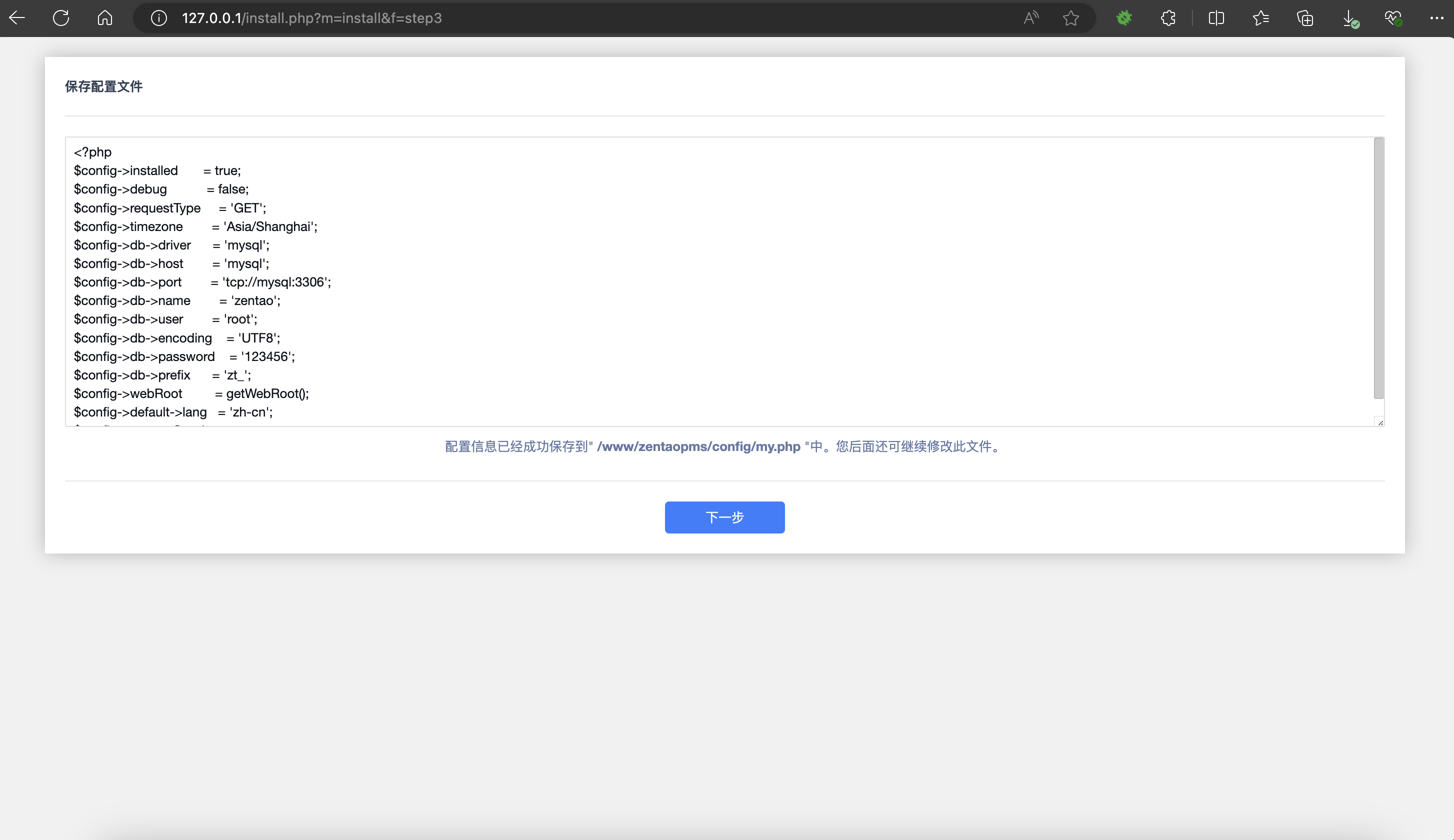The image size is (1454, 840).
Task: Open browser essentials heart icon
Action: [1392, 18]
